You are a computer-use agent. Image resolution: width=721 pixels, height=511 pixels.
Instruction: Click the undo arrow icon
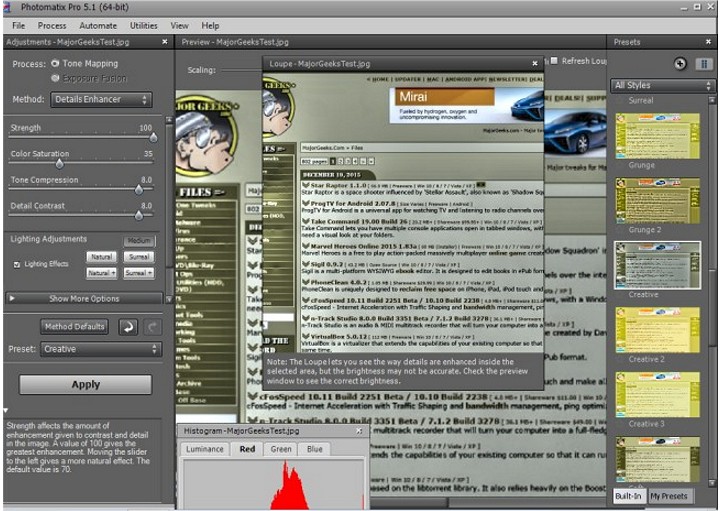128,327
